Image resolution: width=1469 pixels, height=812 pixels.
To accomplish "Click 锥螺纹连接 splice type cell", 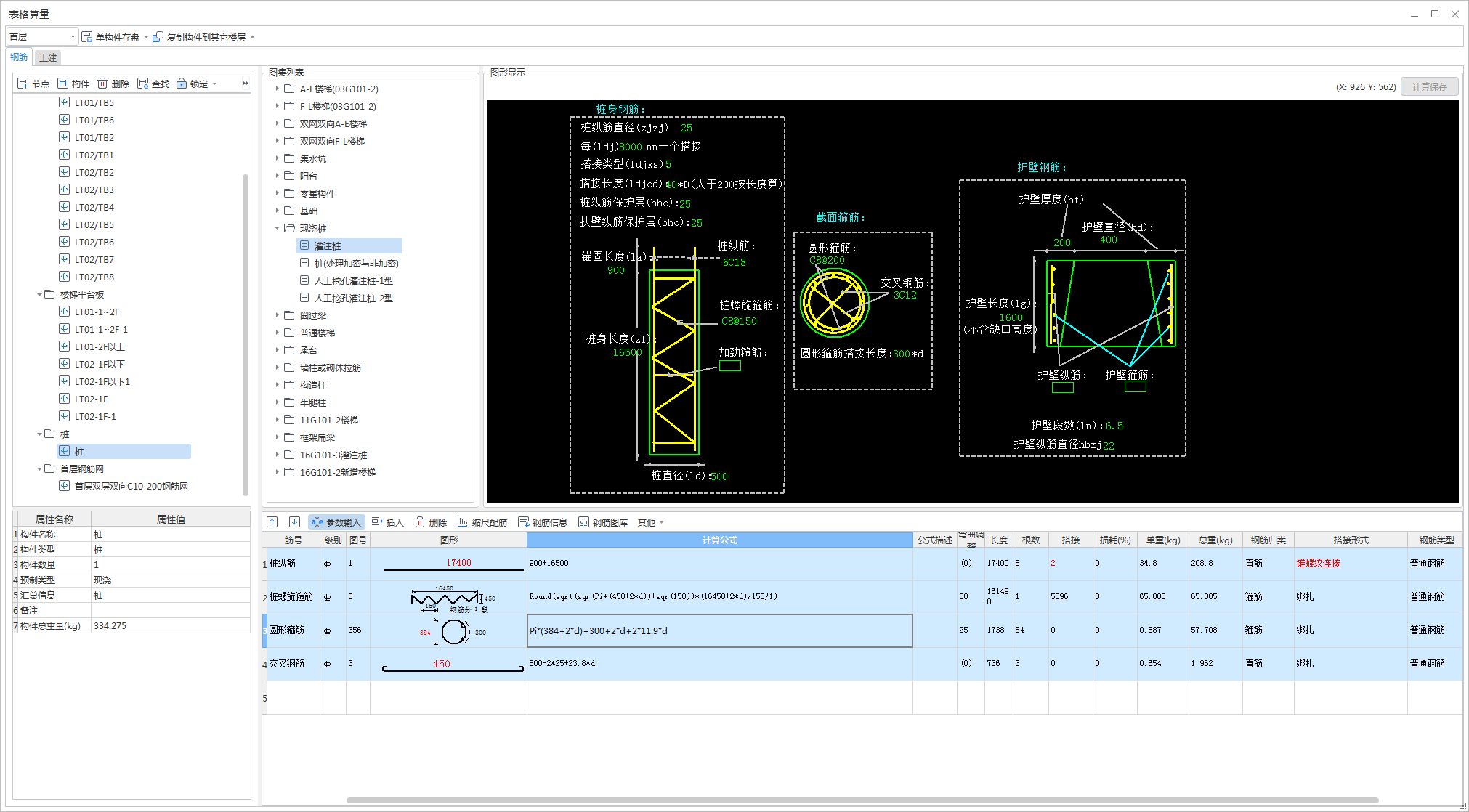I will coord(1351,563).
